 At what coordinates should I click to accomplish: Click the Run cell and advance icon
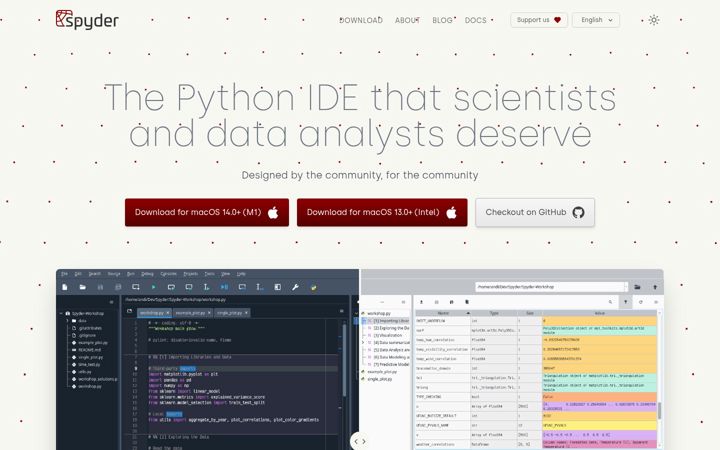pyautogui.click(x=189, y=287)
